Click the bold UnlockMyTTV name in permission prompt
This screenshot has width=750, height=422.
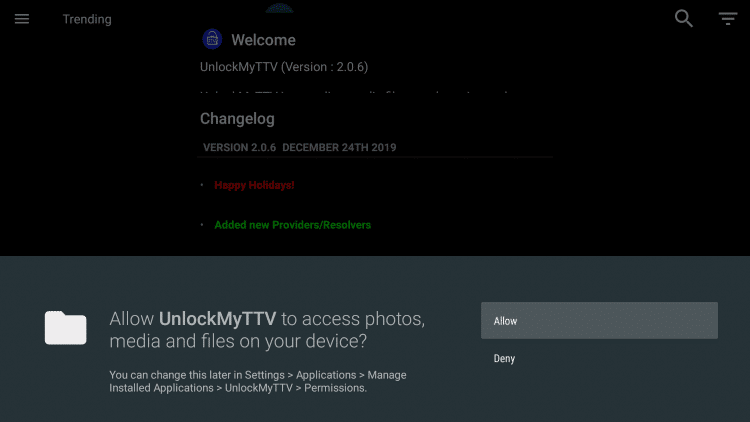pos(217,319)
